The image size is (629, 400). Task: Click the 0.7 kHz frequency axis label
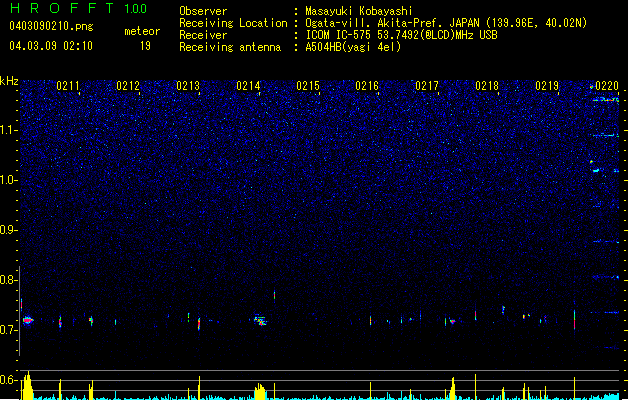[9, 330]
